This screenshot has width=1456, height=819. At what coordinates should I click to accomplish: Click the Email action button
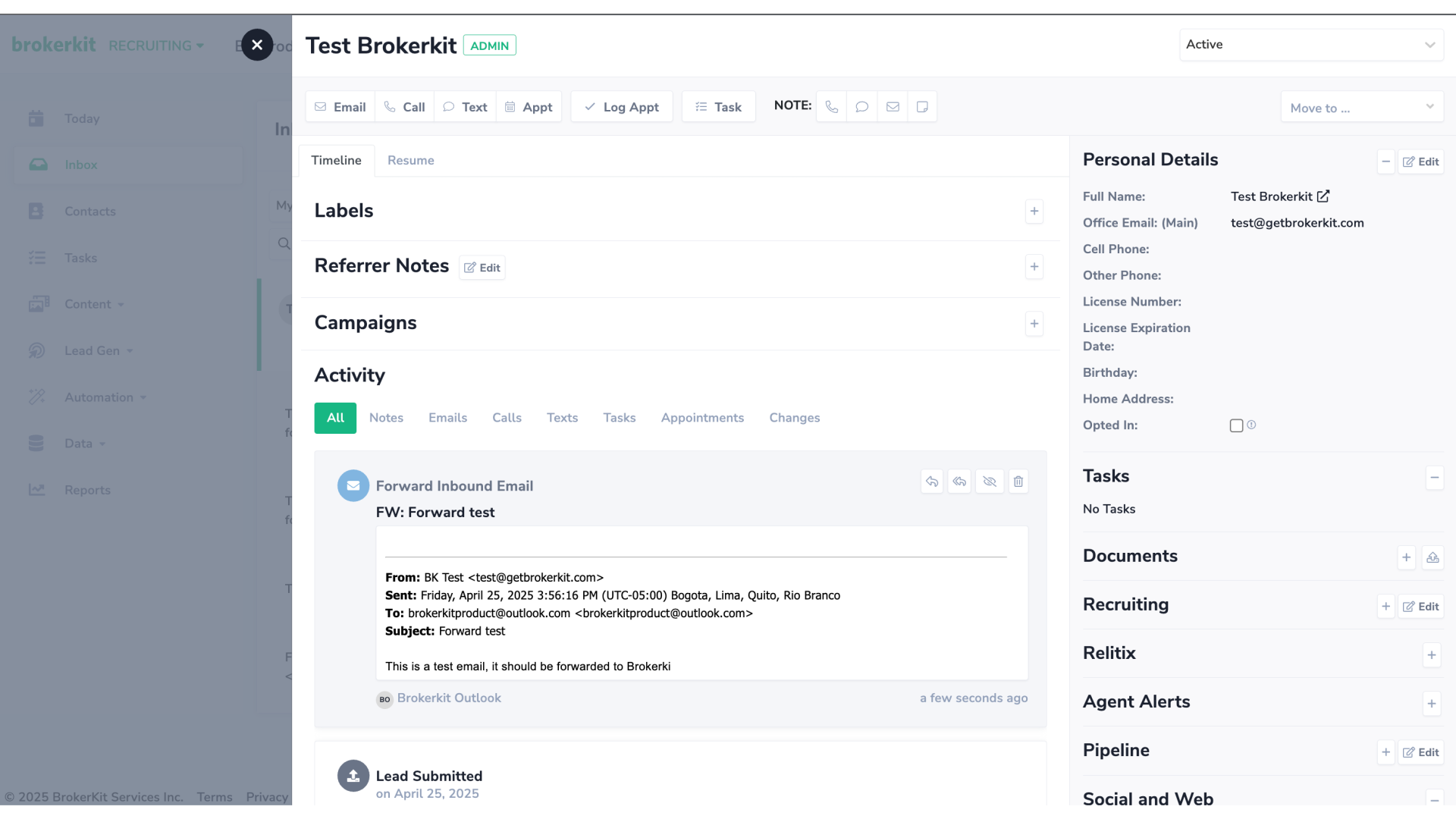pos(340,107)
